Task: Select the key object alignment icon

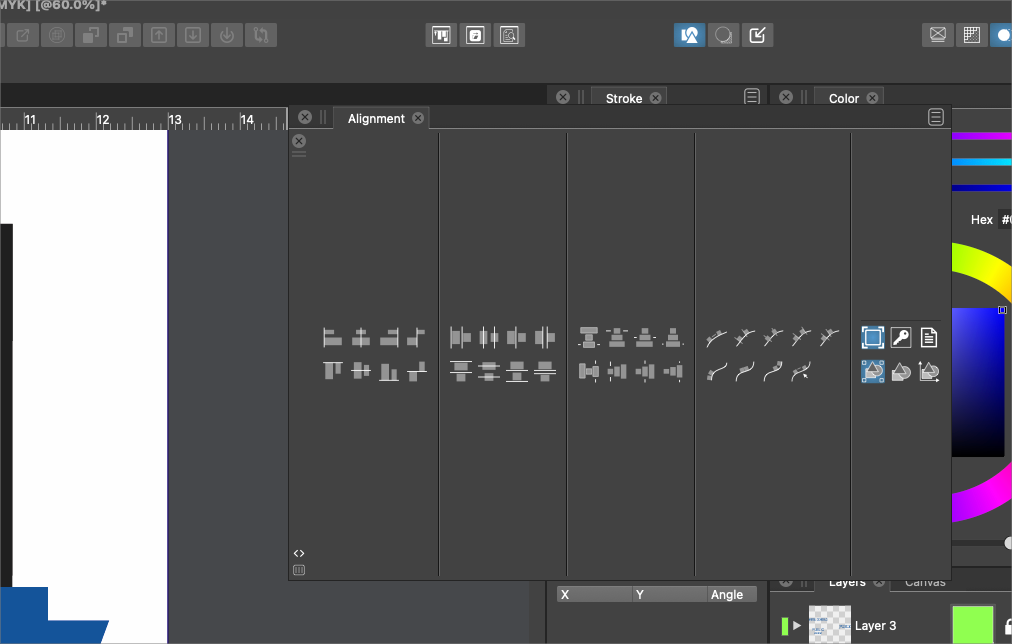Action: (x=901, y=338)
